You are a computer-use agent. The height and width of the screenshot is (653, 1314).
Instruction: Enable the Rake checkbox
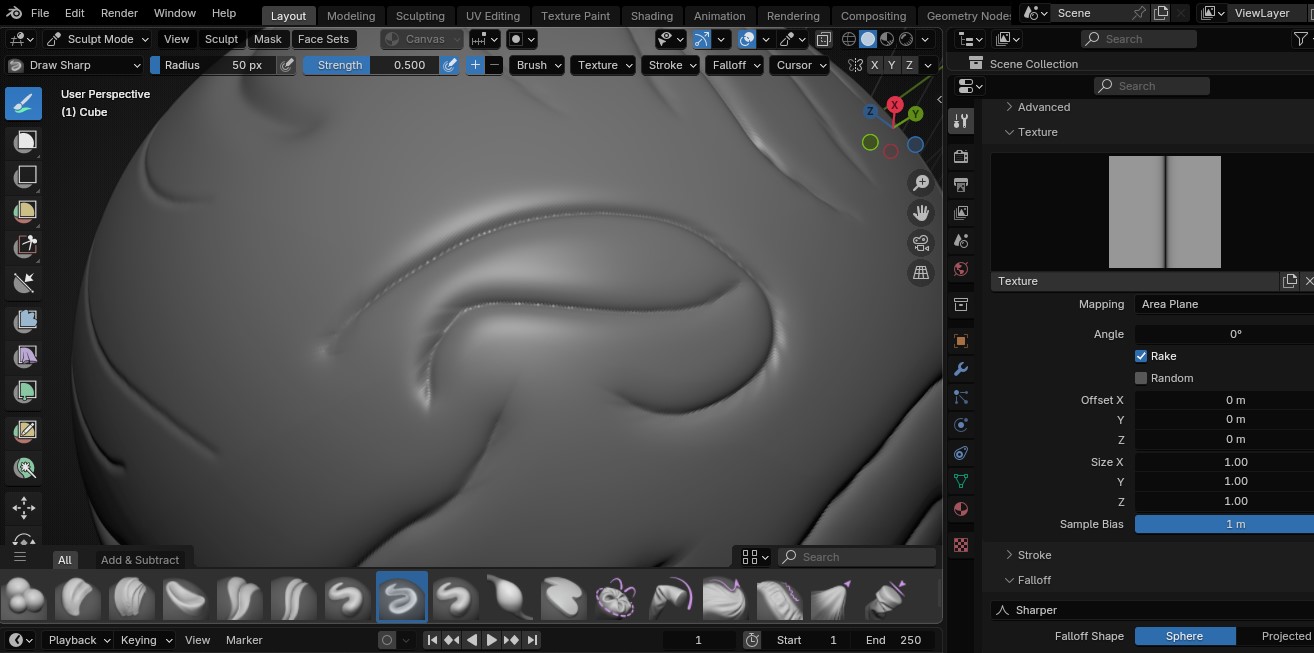coord(1141,356)
